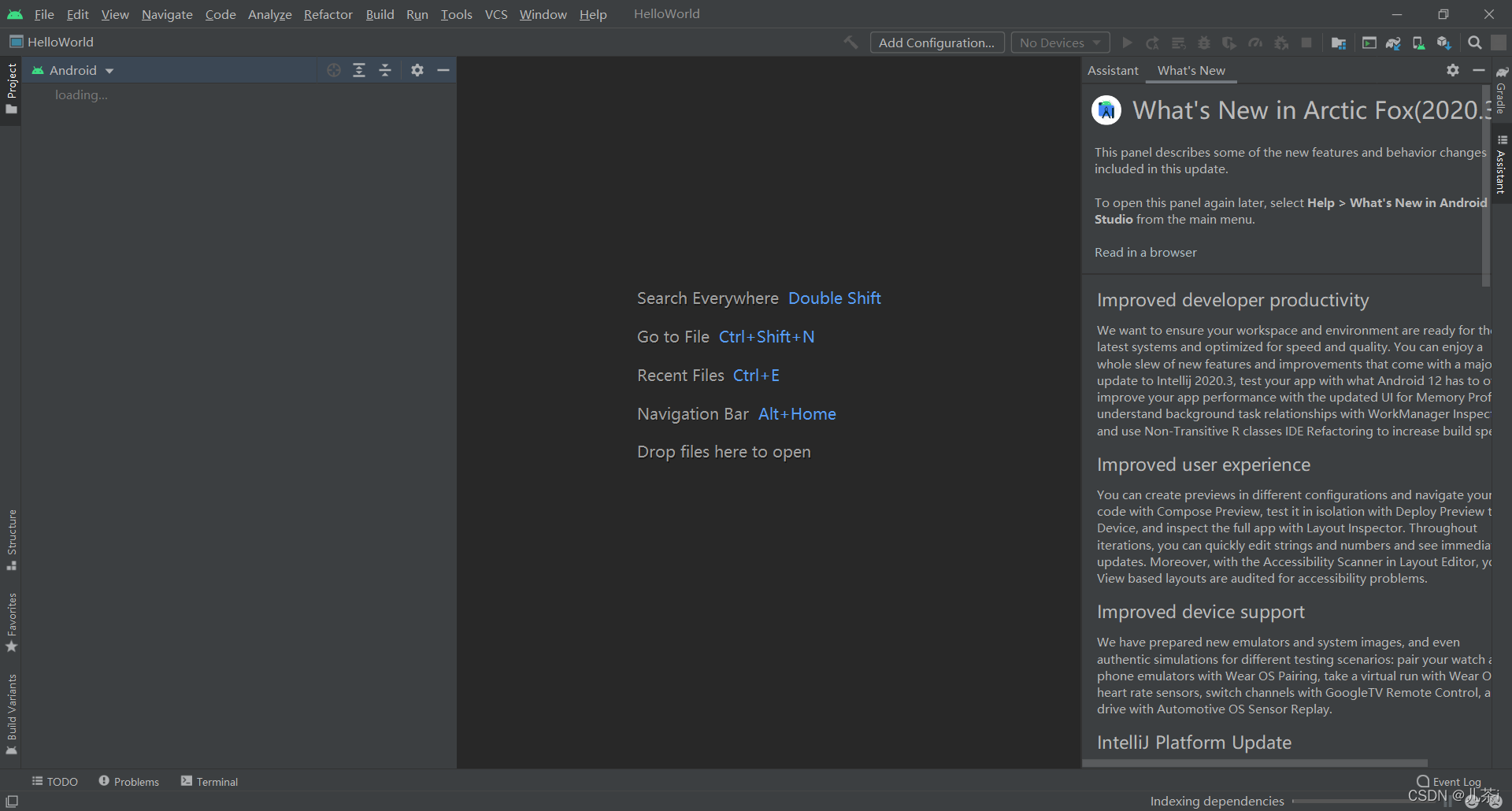1512x811 pixels.
Task: Click Run with Coverage shield icon
Action: click(x=1229, y=43)
